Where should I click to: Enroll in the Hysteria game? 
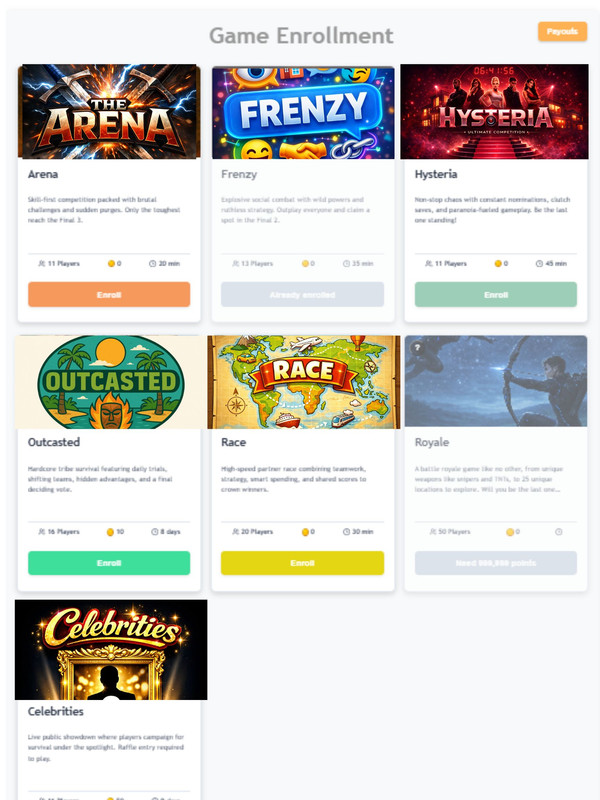point(496,294)
